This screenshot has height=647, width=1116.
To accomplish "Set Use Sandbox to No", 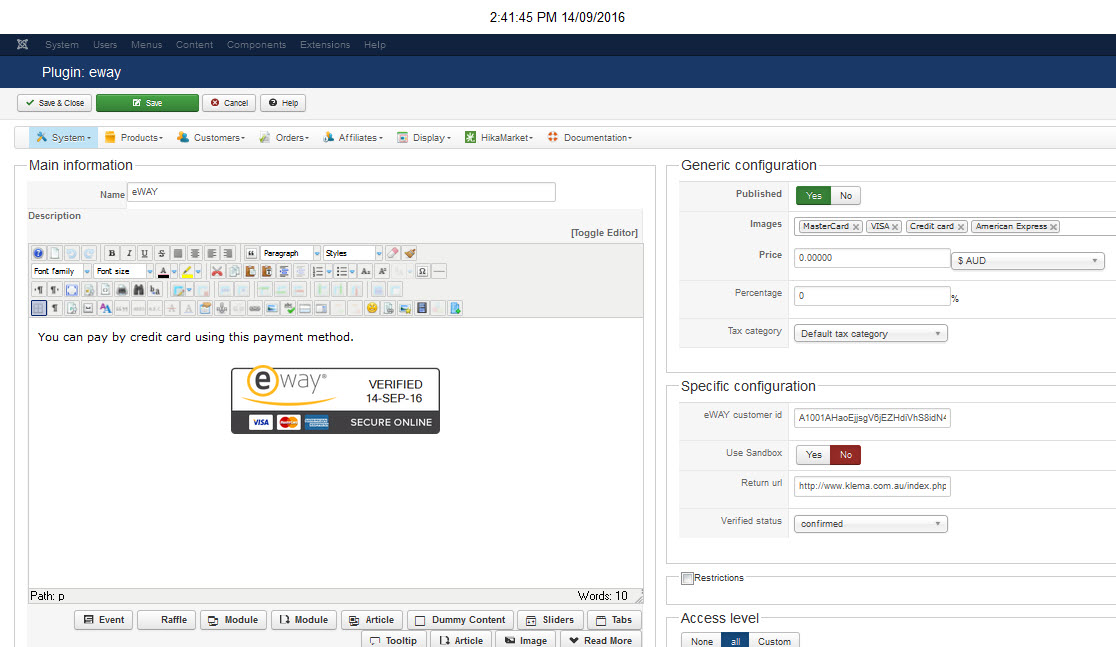I will 846,455.
